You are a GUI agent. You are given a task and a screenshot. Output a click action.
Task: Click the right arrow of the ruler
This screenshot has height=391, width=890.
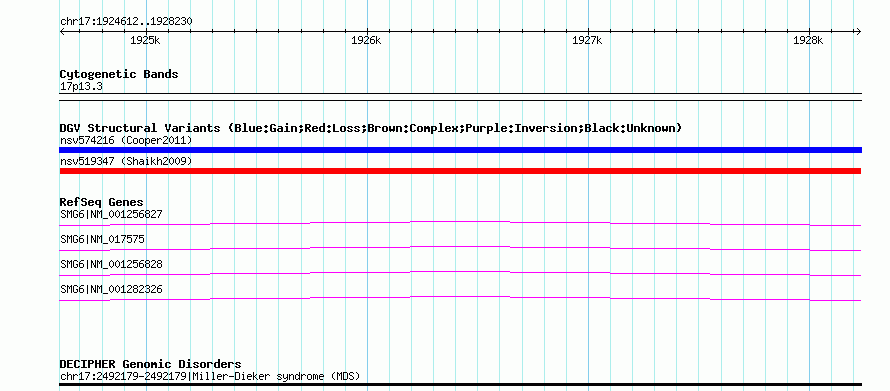point(858,31)
